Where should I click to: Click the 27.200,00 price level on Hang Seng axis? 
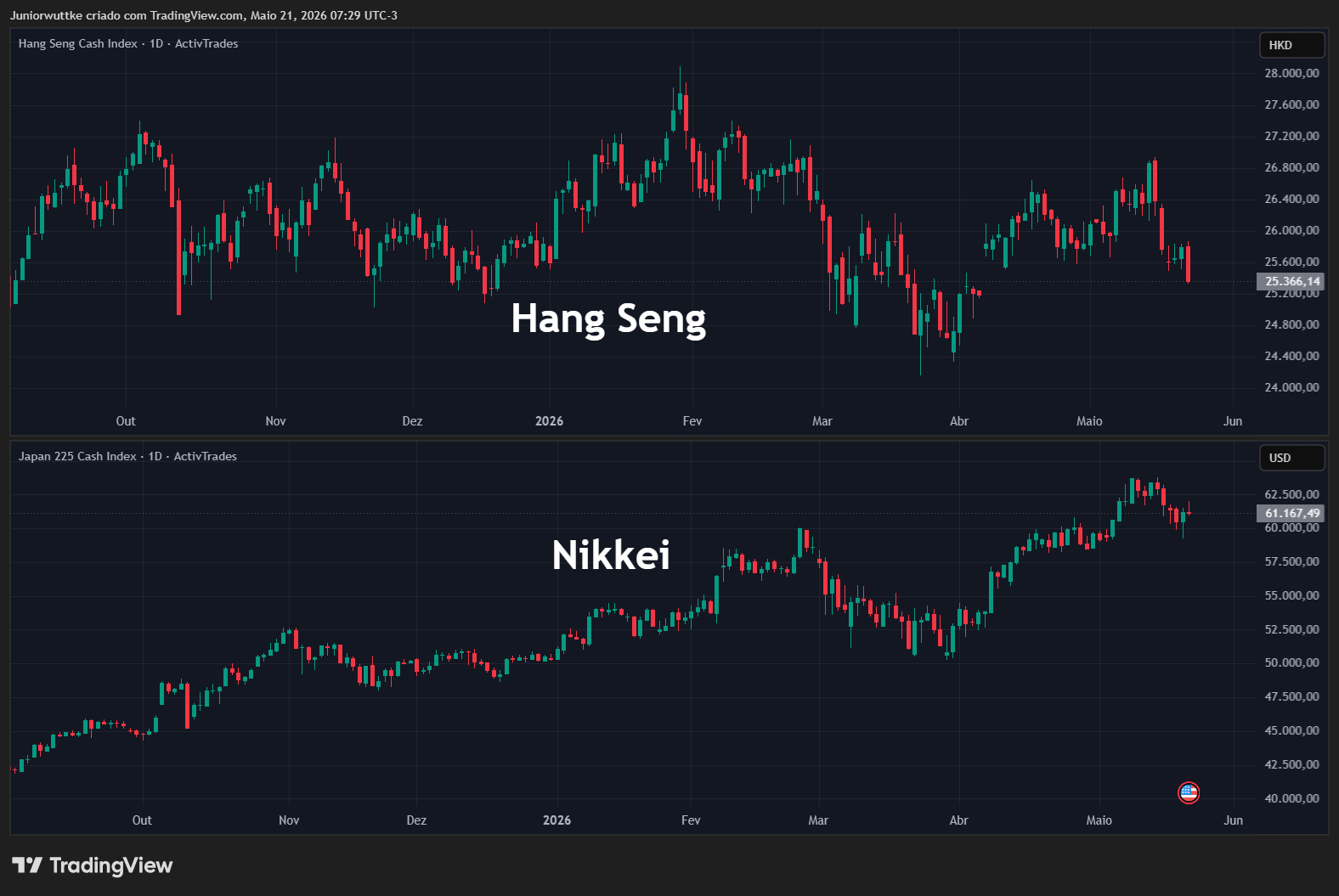click(x=1291, y=136)
